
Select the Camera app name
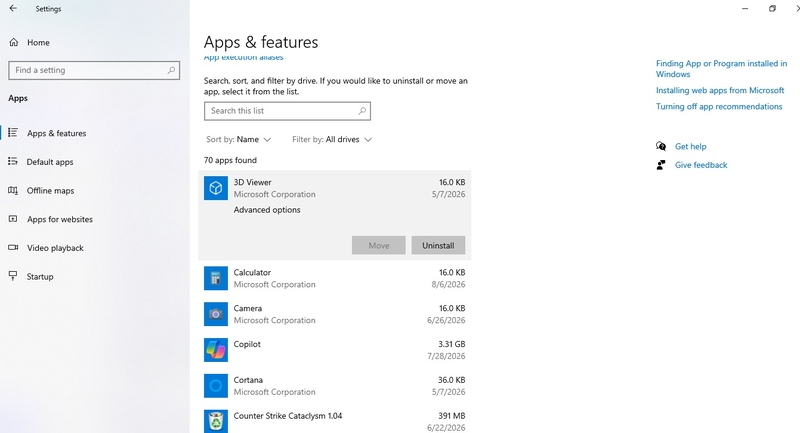coord(247,308)
